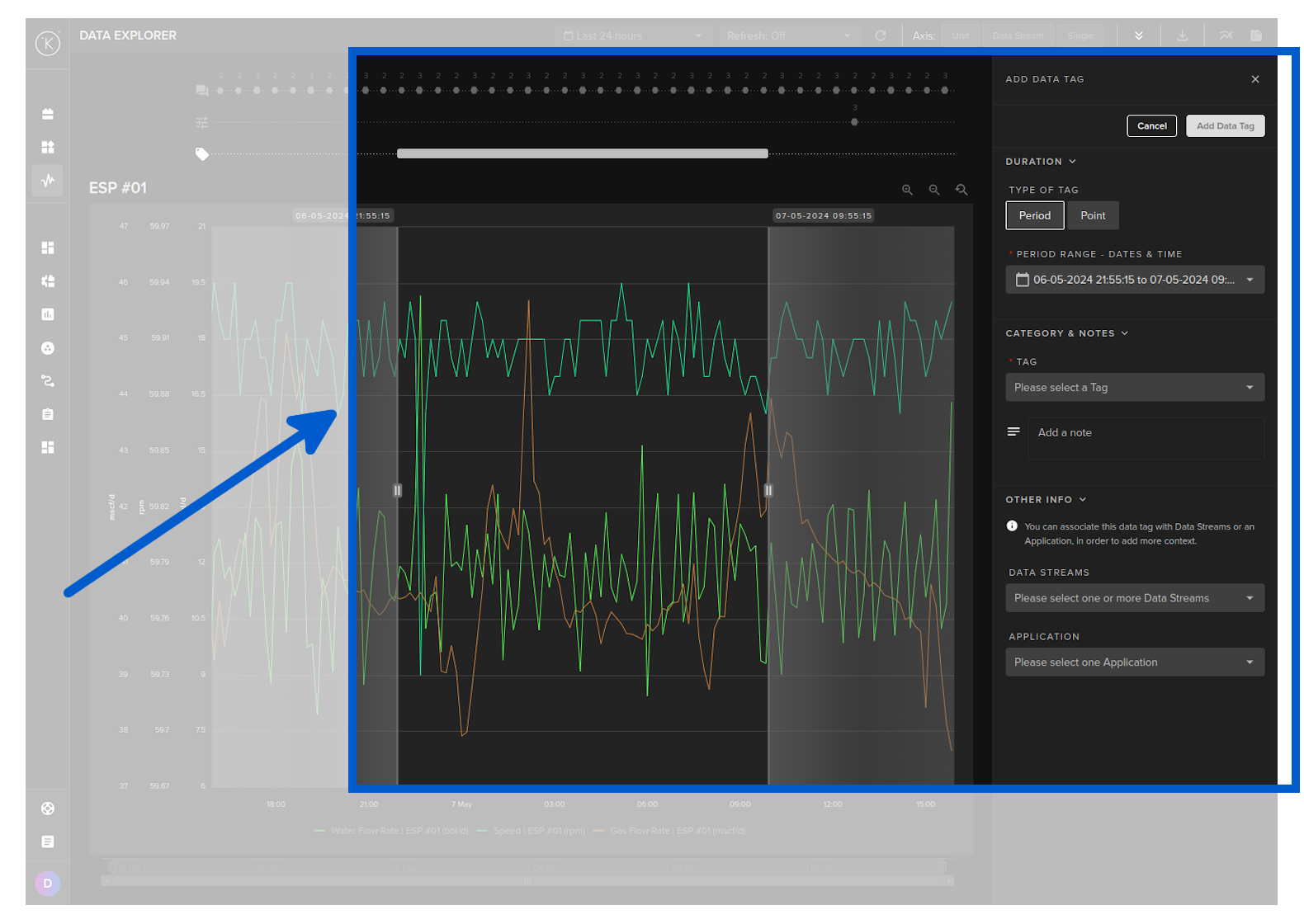
Task: Open the Data Streams selection dropdown
Action: [x=1134, y=598]
